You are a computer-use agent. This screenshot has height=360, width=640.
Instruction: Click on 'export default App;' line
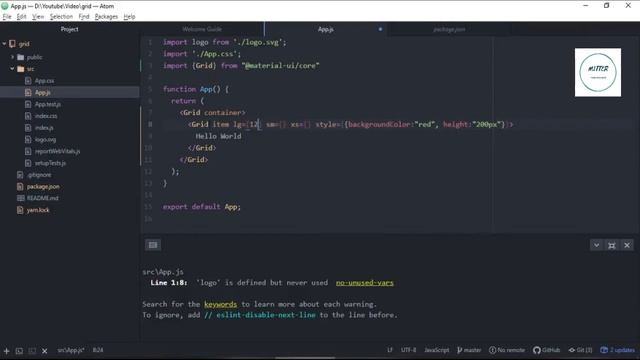click(202, 207)
